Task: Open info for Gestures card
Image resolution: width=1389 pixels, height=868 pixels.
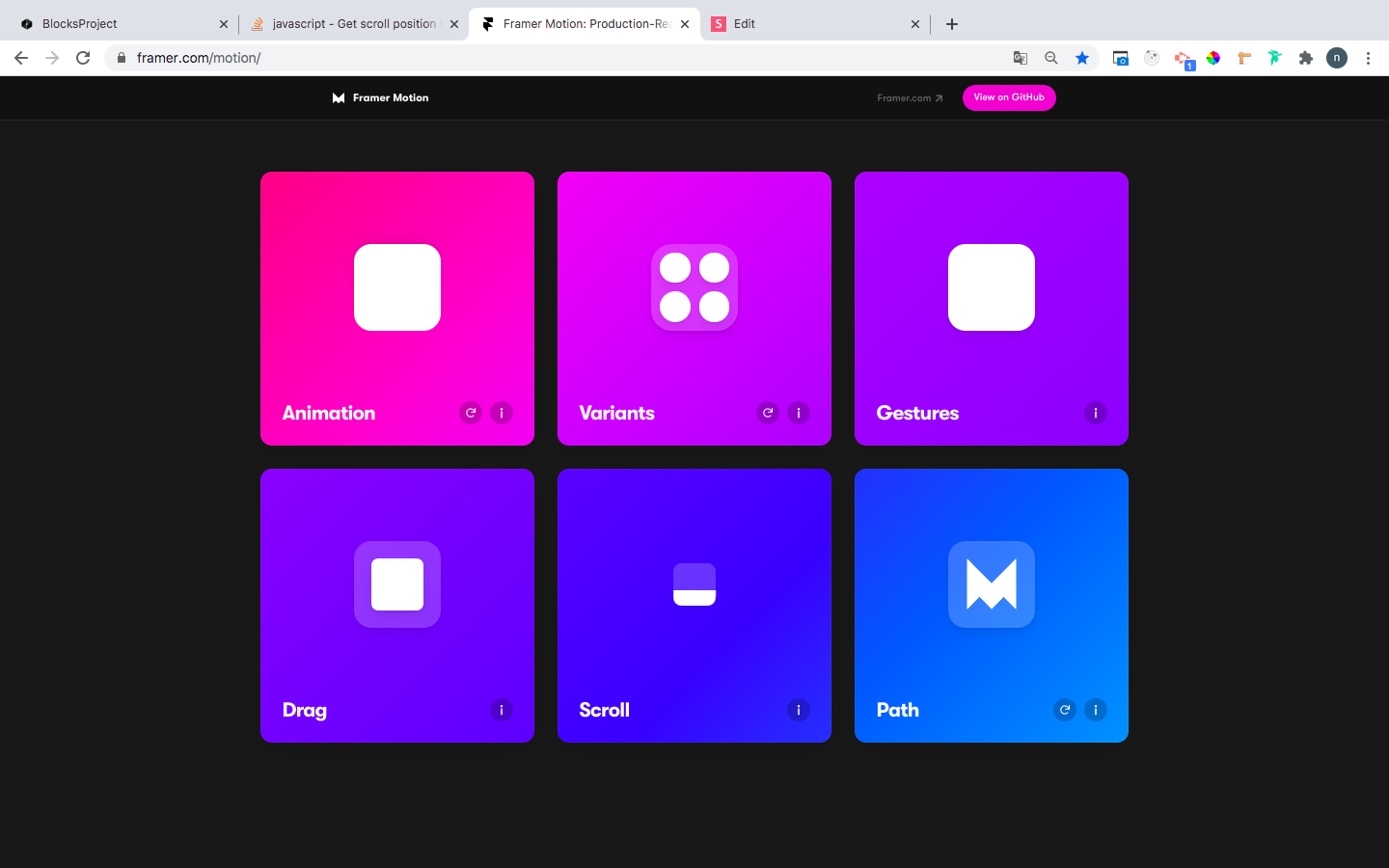Action: (x=1096, y=413)
